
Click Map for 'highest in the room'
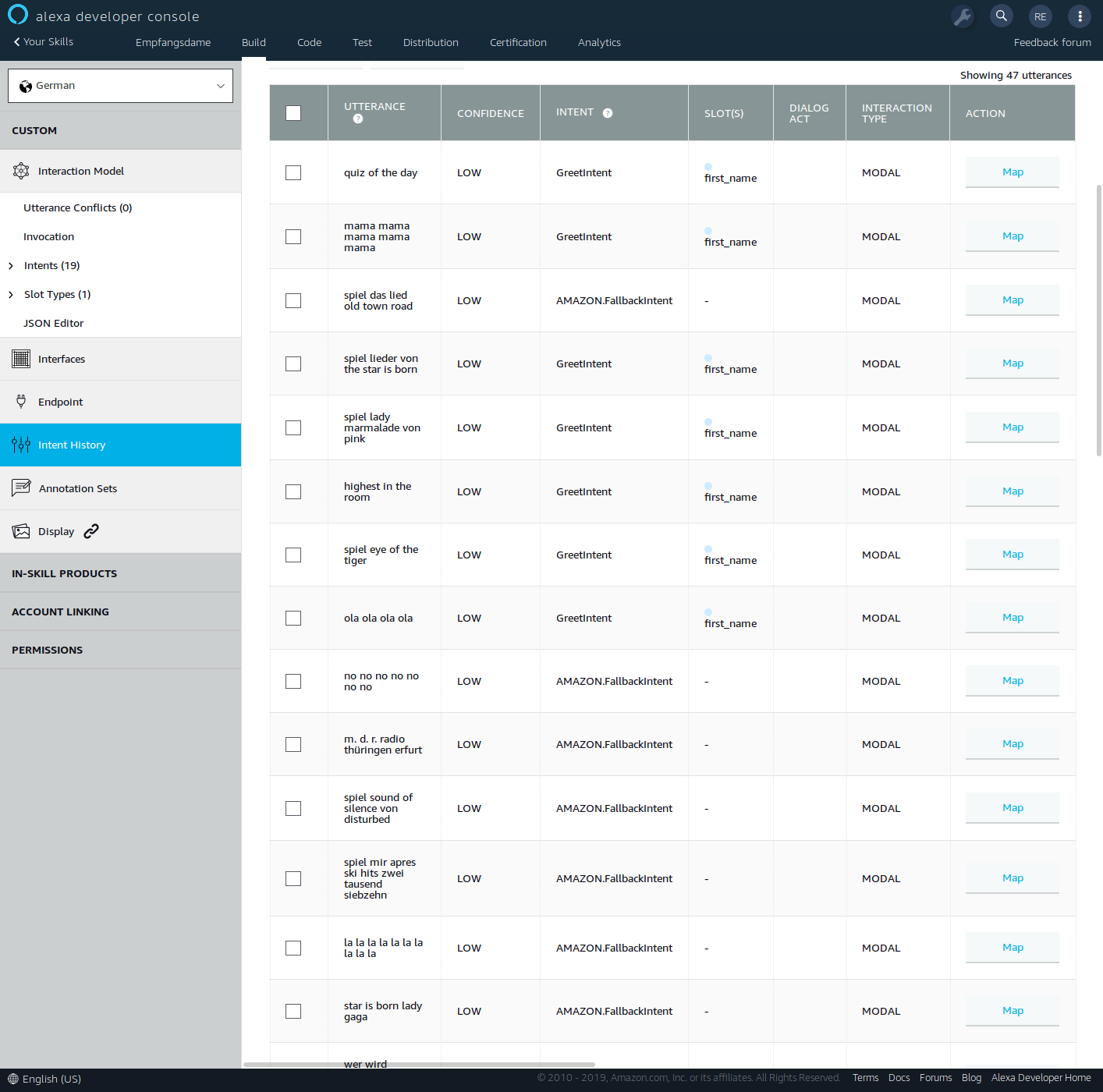(1012, 491)
